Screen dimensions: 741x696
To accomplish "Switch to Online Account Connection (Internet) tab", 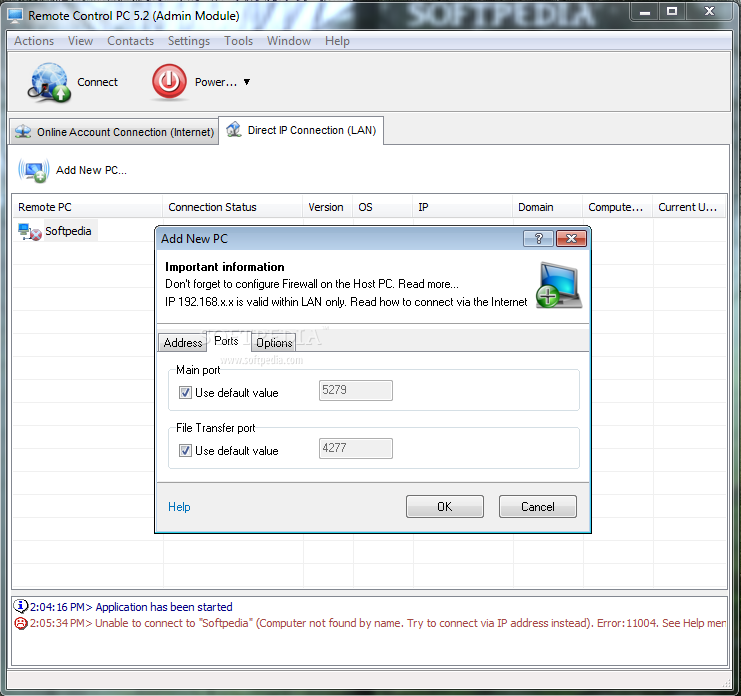I will pyautogui.click(x=114, y=132).
